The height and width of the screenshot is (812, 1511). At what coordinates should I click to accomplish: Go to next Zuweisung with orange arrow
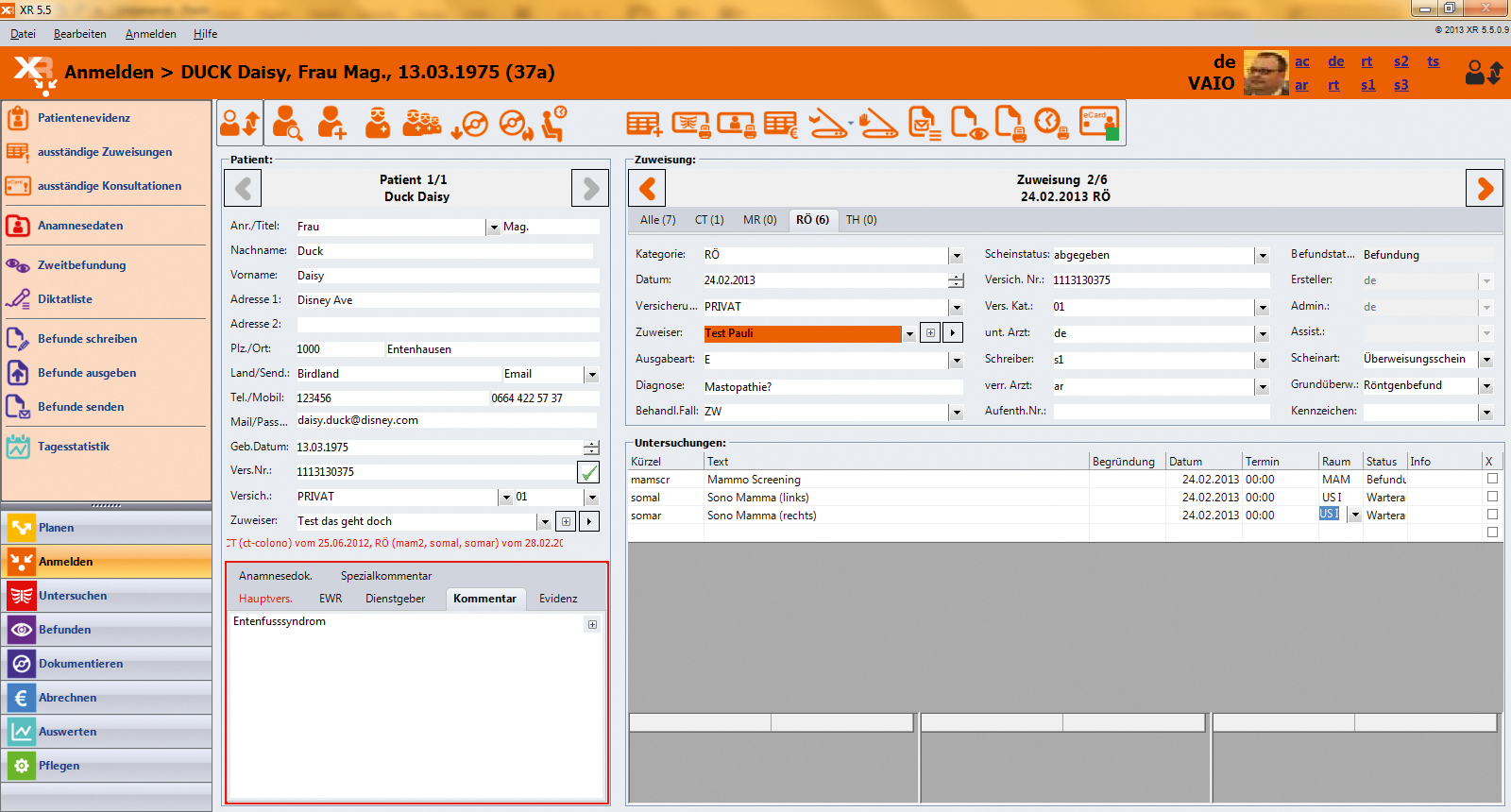coord(1485,188)
